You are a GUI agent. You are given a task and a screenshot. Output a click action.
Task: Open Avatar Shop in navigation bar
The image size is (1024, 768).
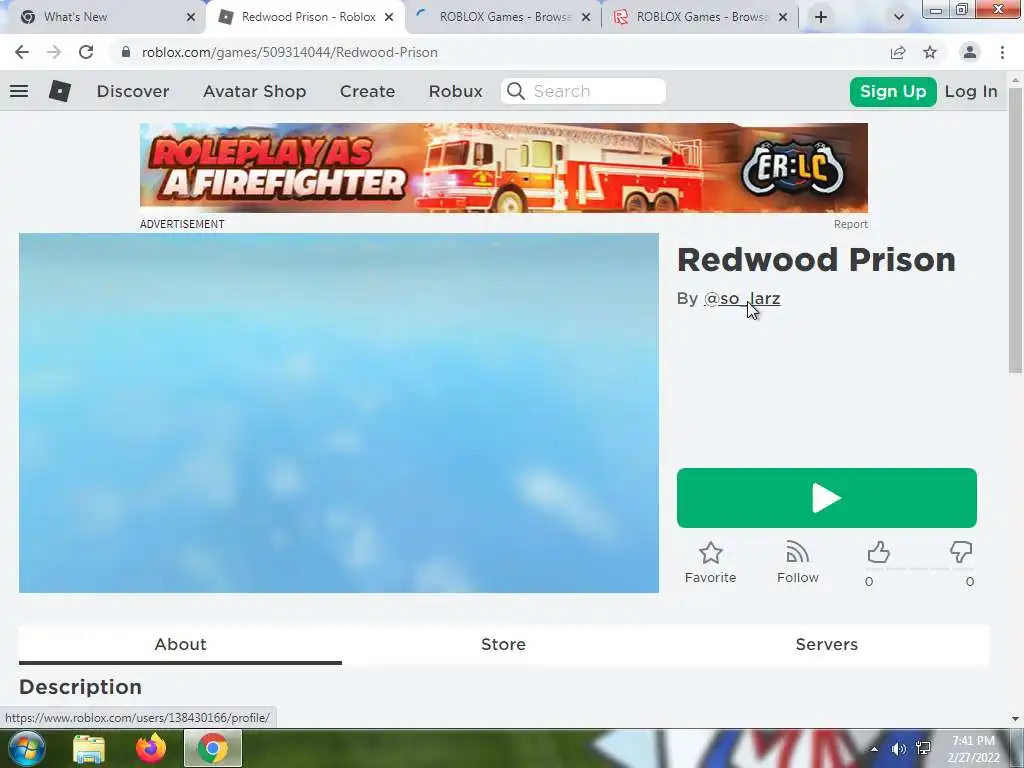click(255, 91)
